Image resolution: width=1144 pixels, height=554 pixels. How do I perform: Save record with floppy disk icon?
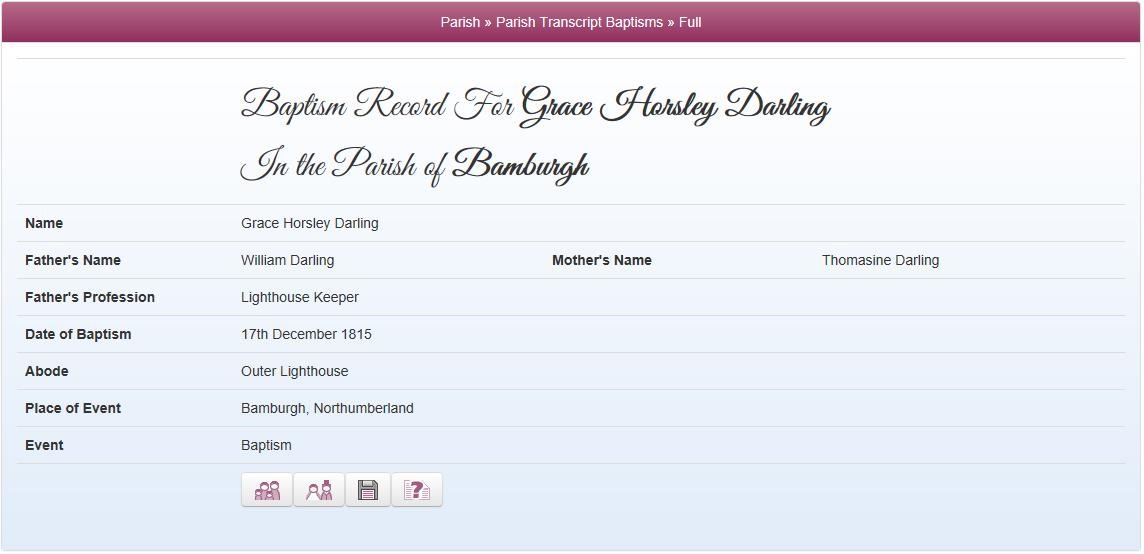pyautogui.click(x=368, y=490)
